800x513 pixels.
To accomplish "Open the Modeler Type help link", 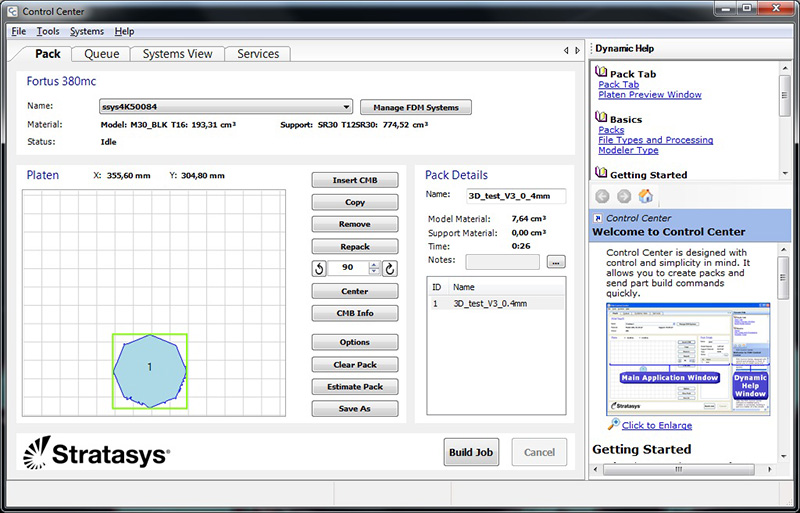I will tap(628, 151).
